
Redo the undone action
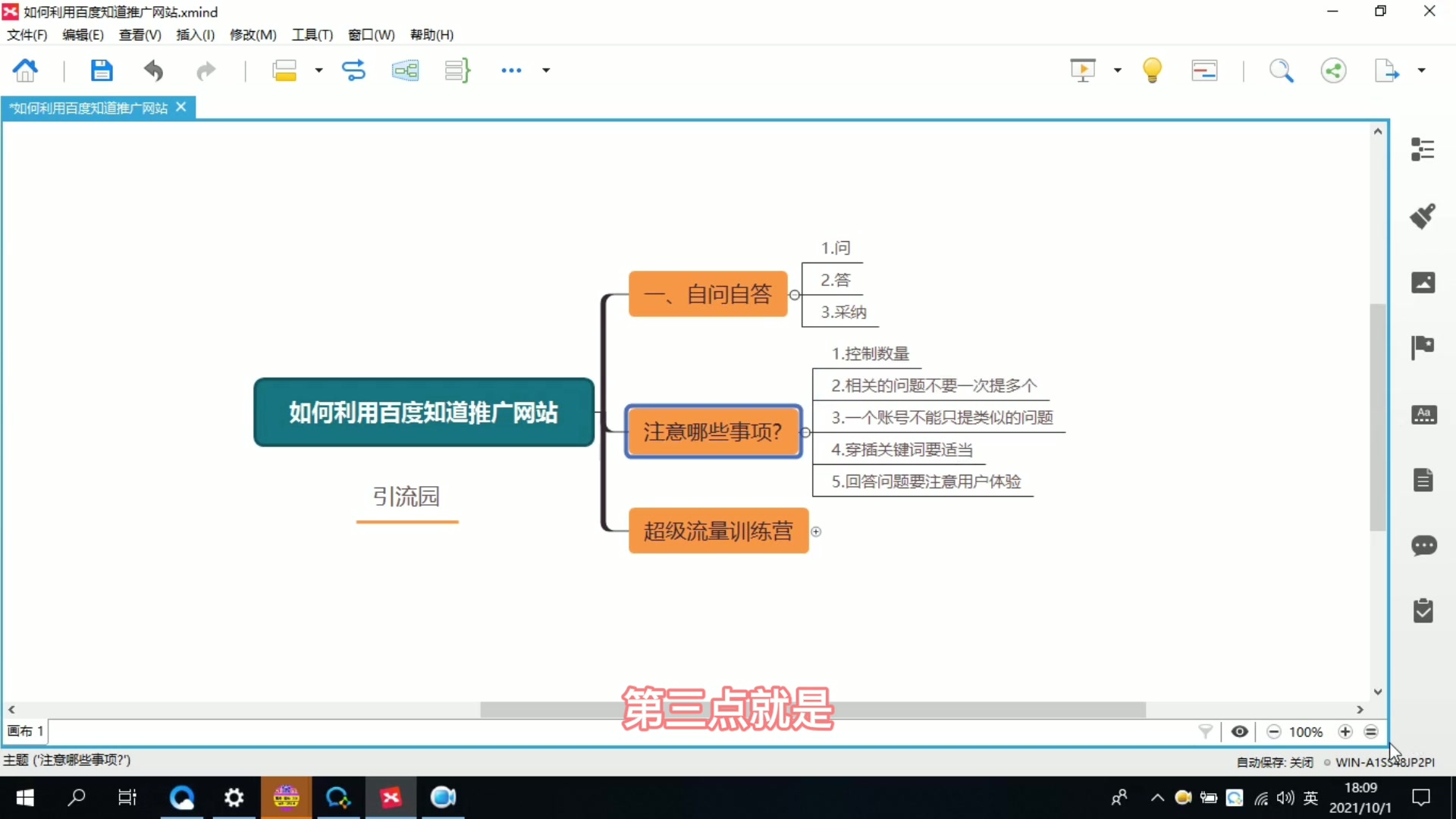click(x=206, y=71)
